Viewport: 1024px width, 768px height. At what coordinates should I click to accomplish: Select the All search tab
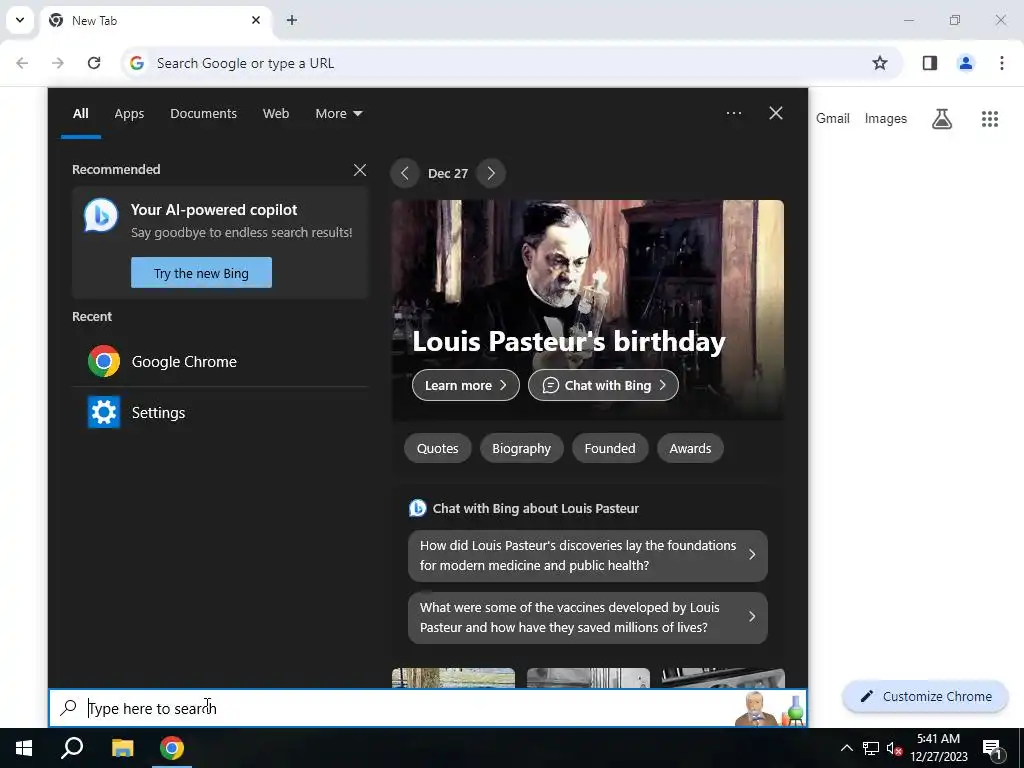point(80,114)
